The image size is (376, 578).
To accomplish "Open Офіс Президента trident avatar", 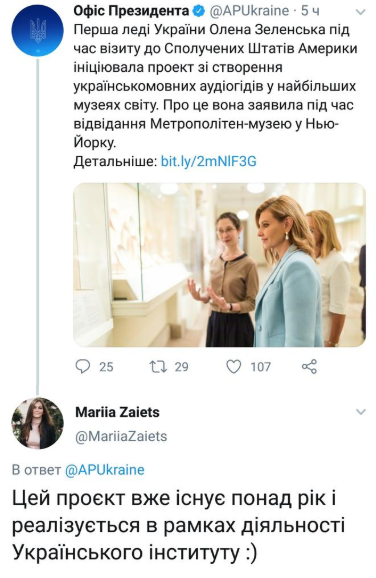I will [38, 30].
